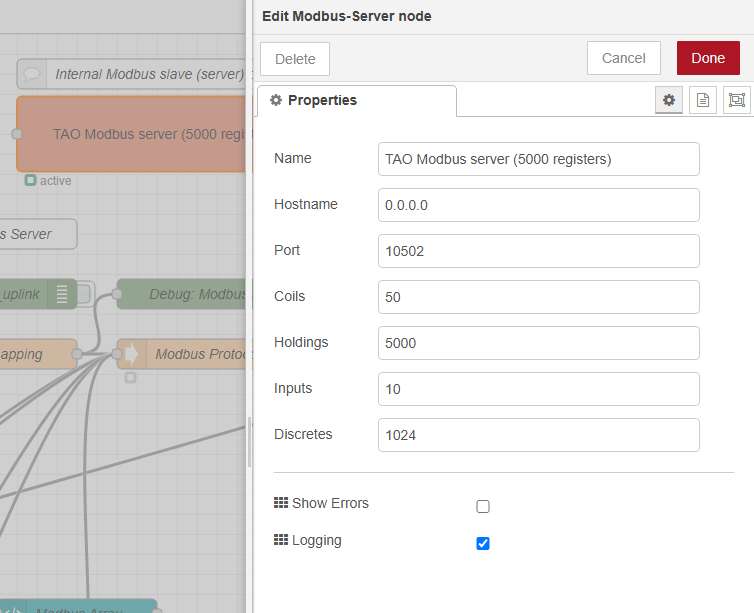Viewport: 754px width, 613px height.
Task: Click the grid icon beside Logging
Action: (281, 540)
